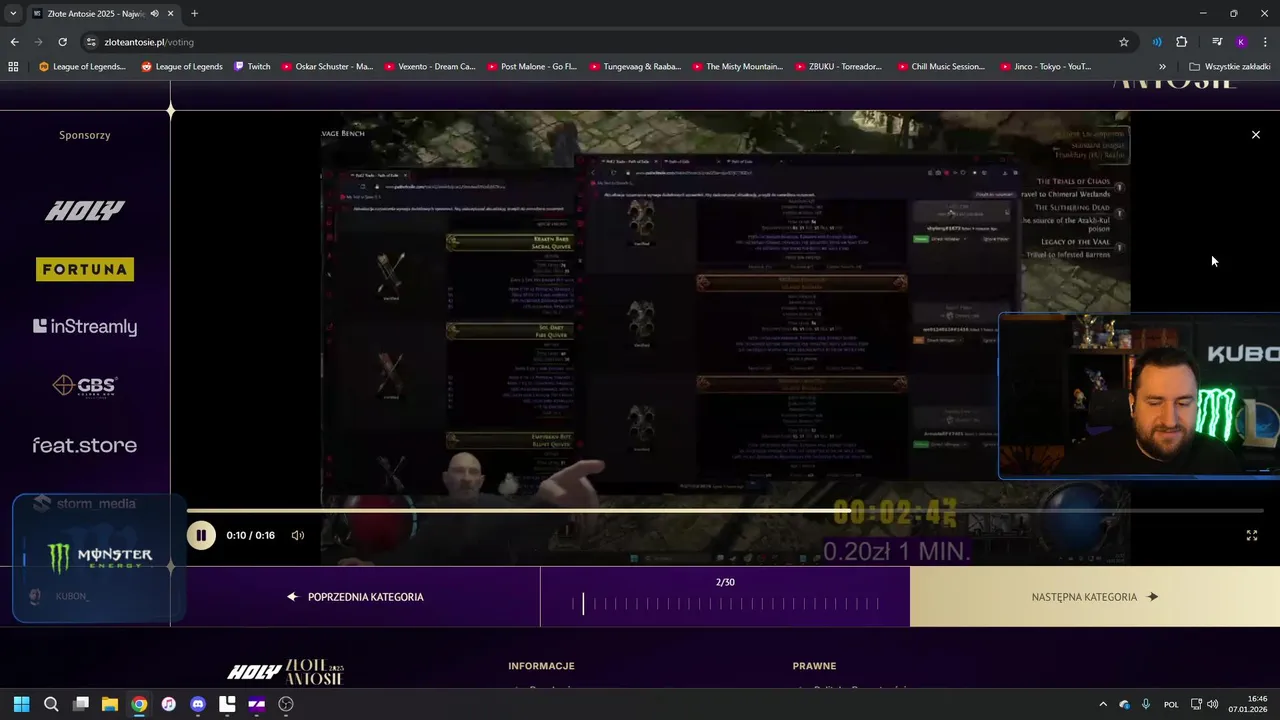This screenshot has width=1280, height=720.
Task: Enter fullscreen video mode
Action: 1251,535
